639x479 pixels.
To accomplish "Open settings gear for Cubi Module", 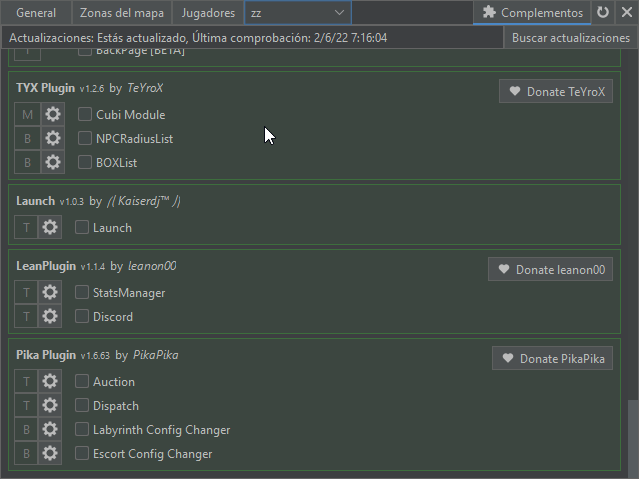I will tap(53, 114).
